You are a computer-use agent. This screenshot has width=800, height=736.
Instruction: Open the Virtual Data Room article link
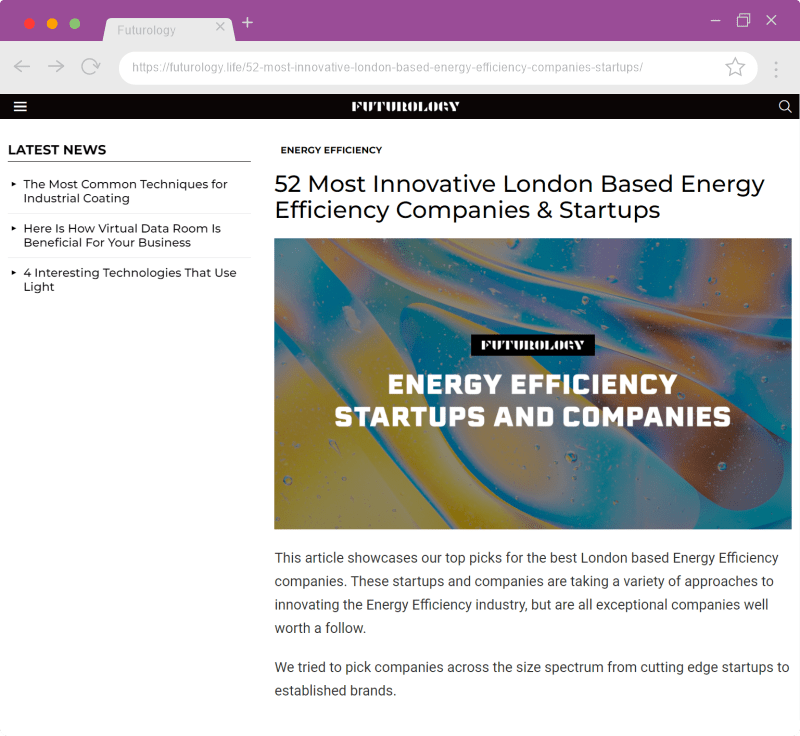point(122,235)
